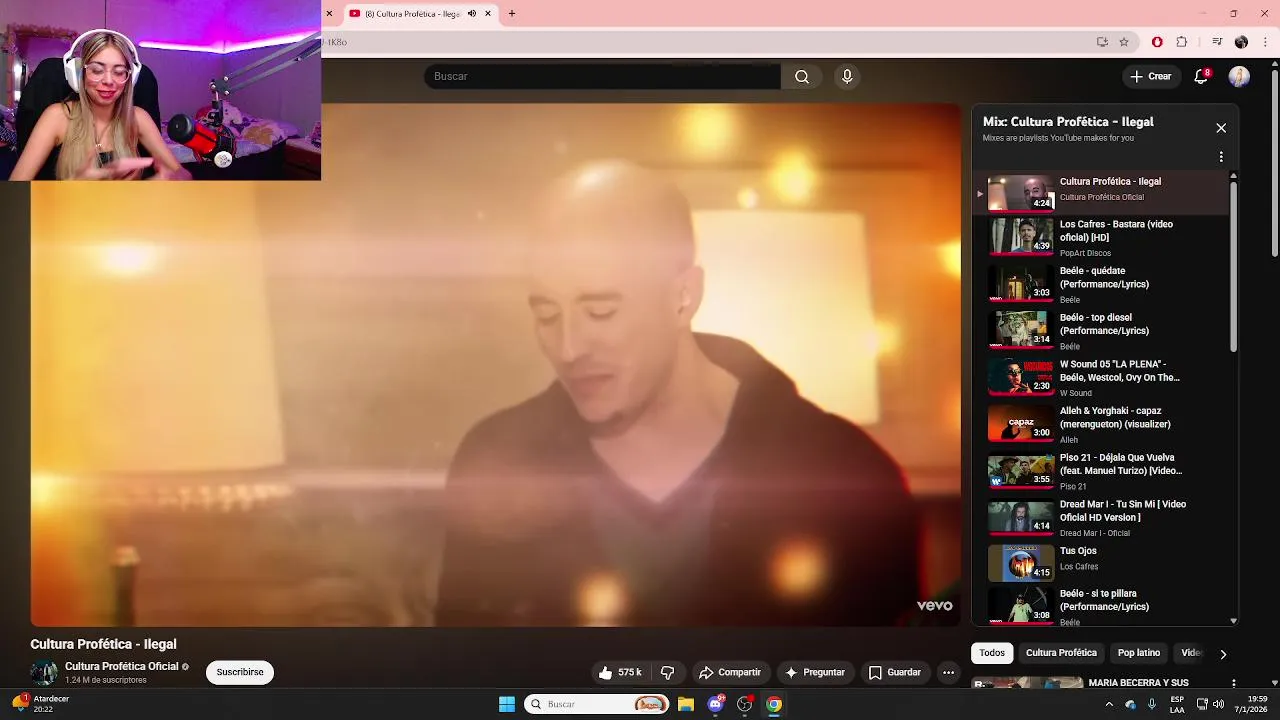
Task: Open Chrome profile avatar
Action: click(x=1241, y=42)
